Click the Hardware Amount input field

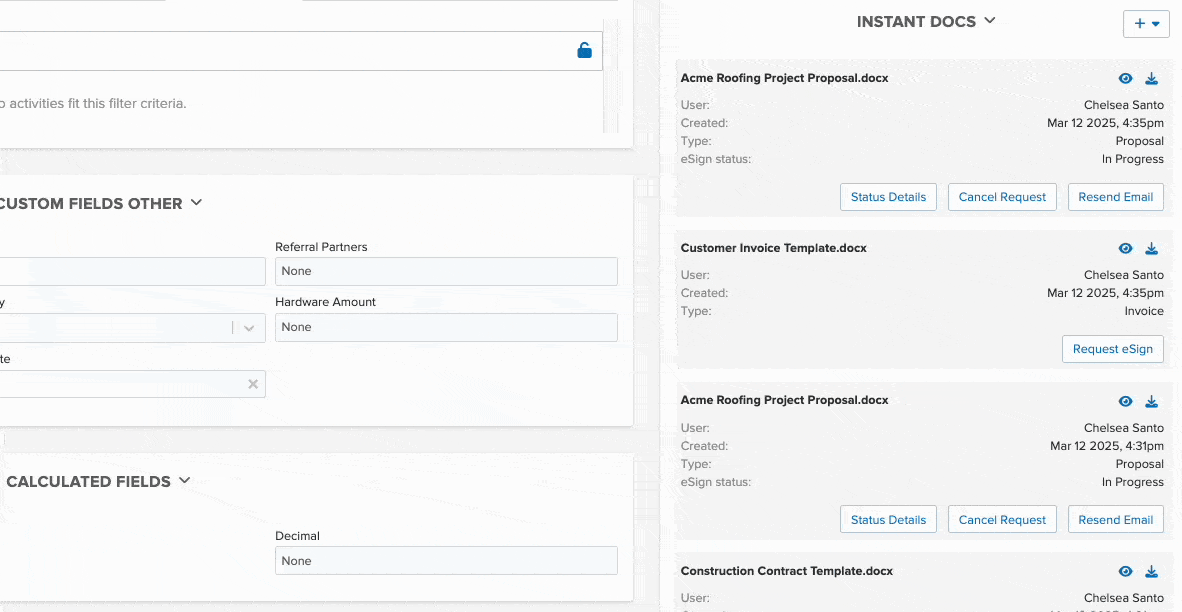point(446,327)
